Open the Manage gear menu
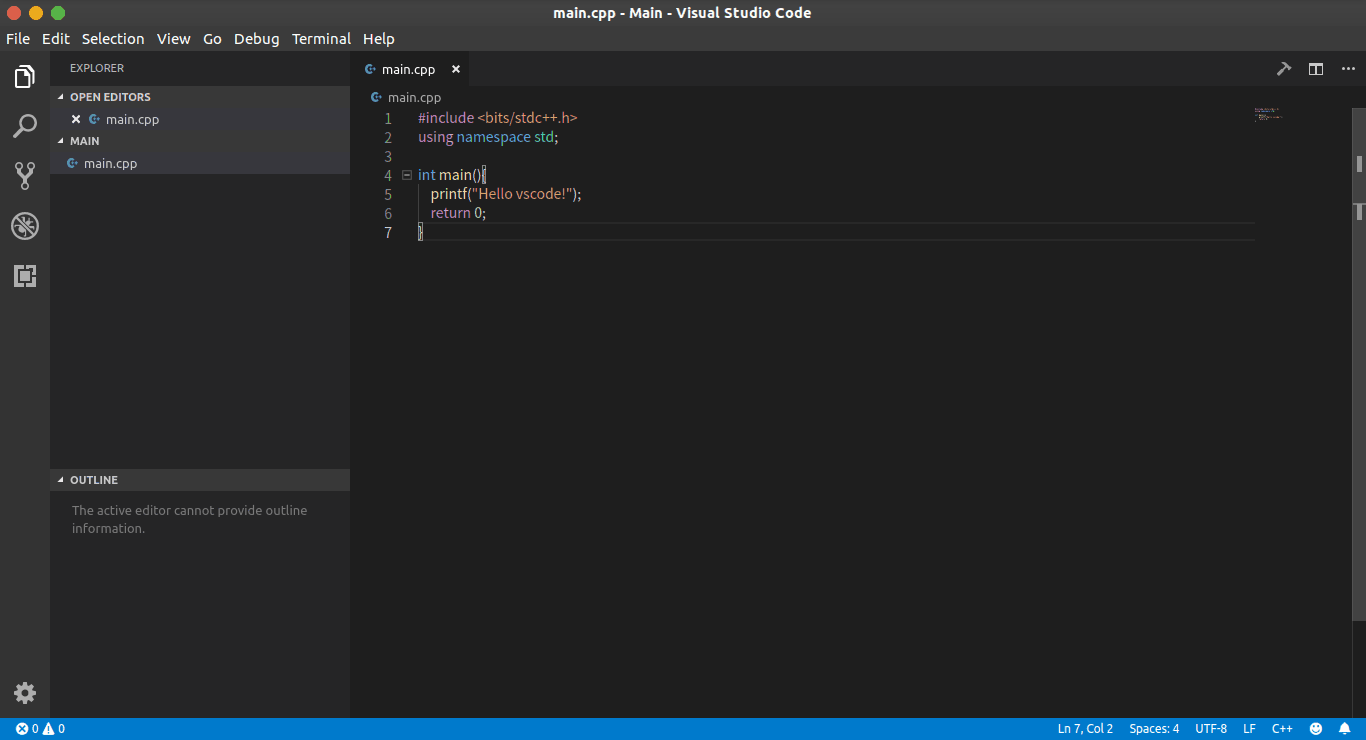This screenshot has height=740, width=1366. (x=24, y=692)
